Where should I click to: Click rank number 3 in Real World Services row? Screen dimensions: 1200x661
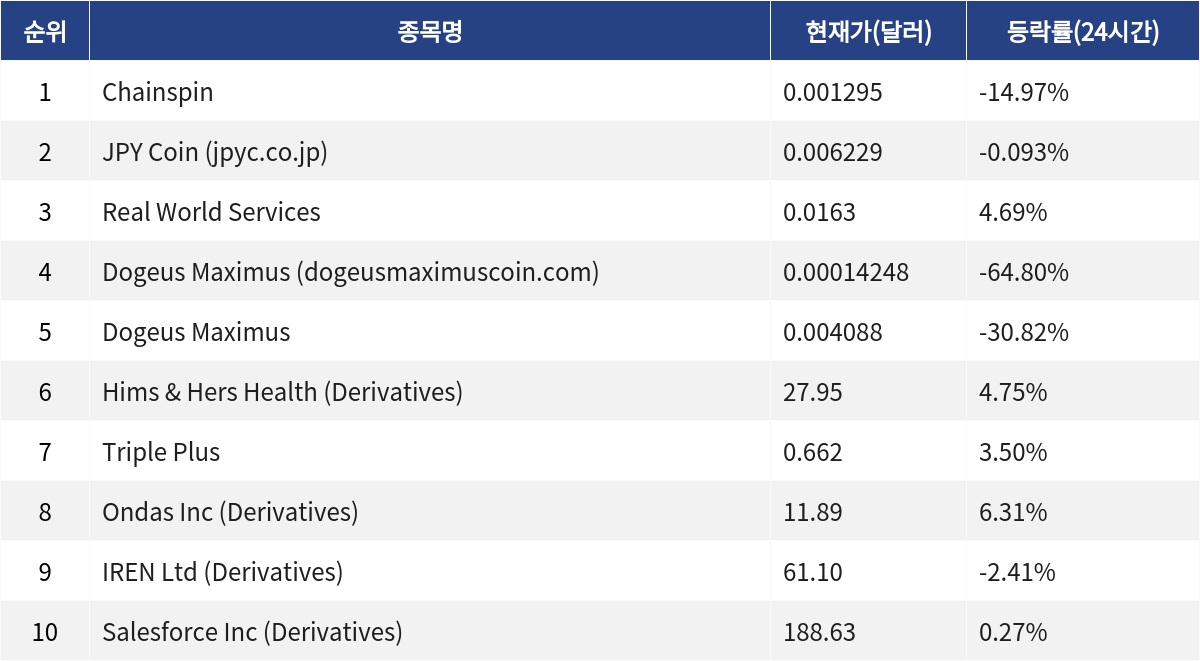coord(45,212)
